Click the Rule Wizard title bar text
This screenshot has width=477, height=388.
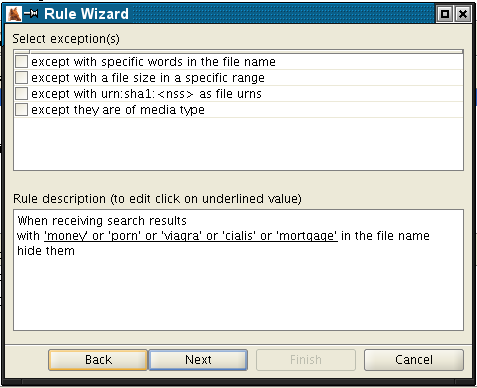[86, 14]
